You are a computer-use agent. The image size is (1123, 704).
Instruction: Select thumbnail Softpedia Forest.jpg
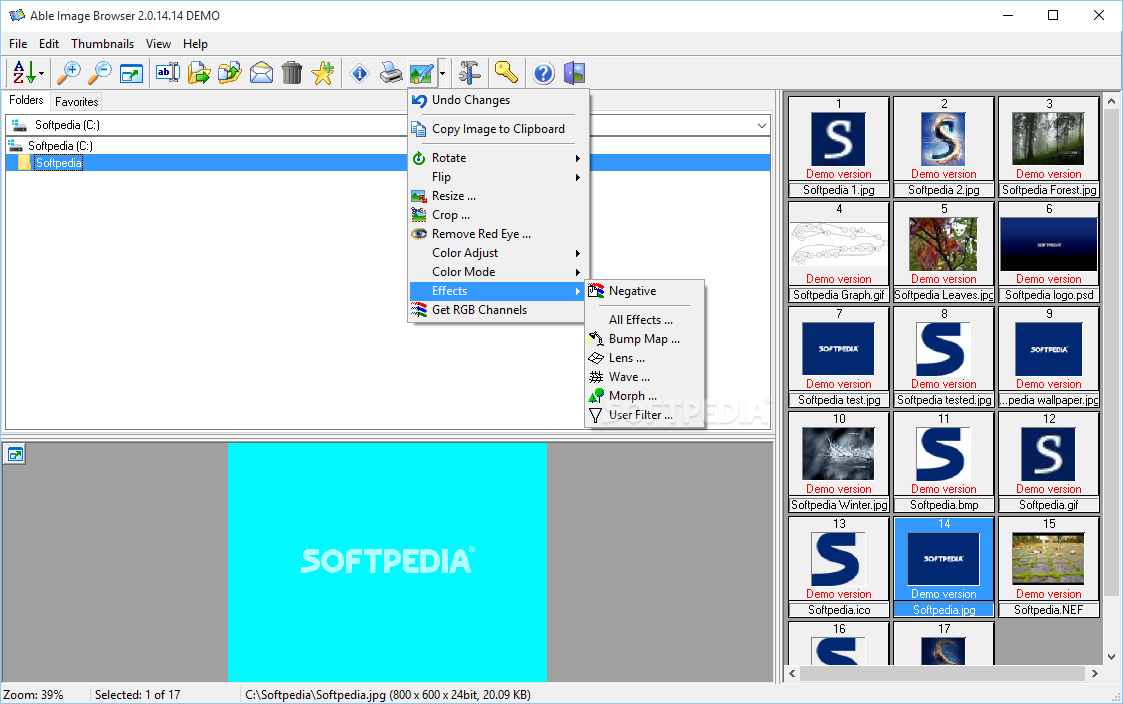point(1049,147)
